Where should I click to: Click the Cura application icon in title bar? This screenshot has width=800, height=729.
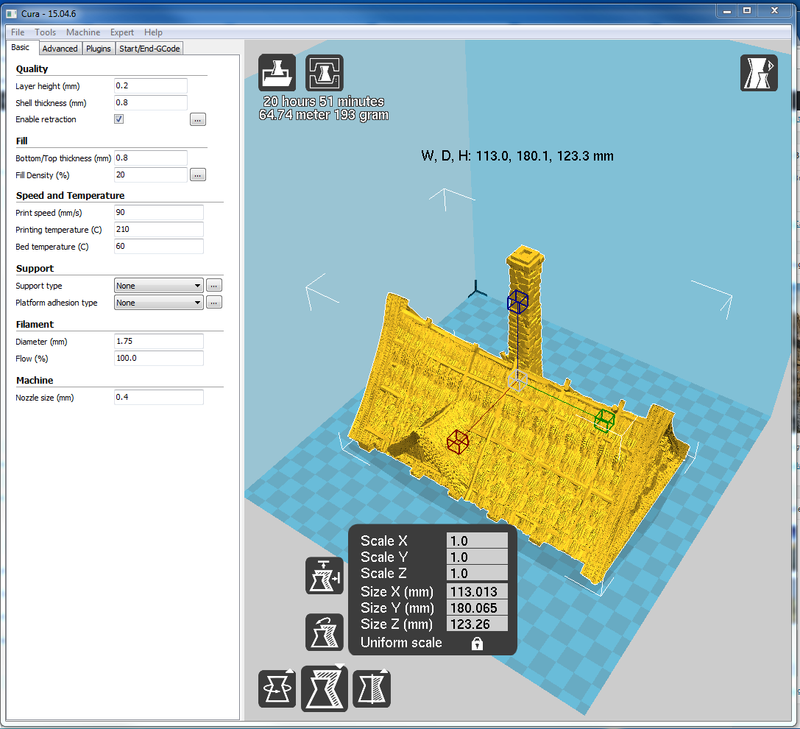pos(11,14)
